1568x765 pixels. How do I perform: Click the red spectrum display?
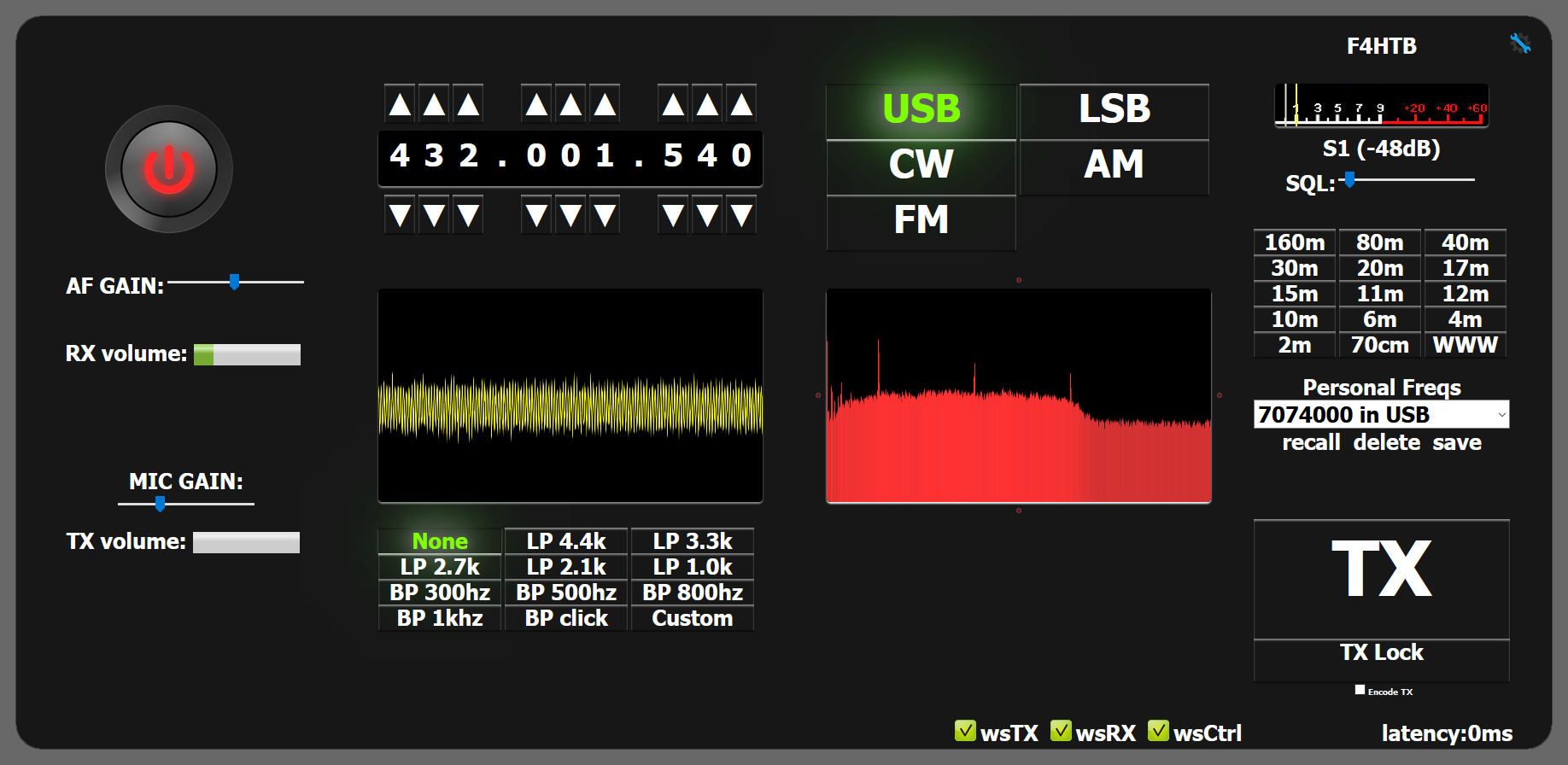(x=1018, y=396)
